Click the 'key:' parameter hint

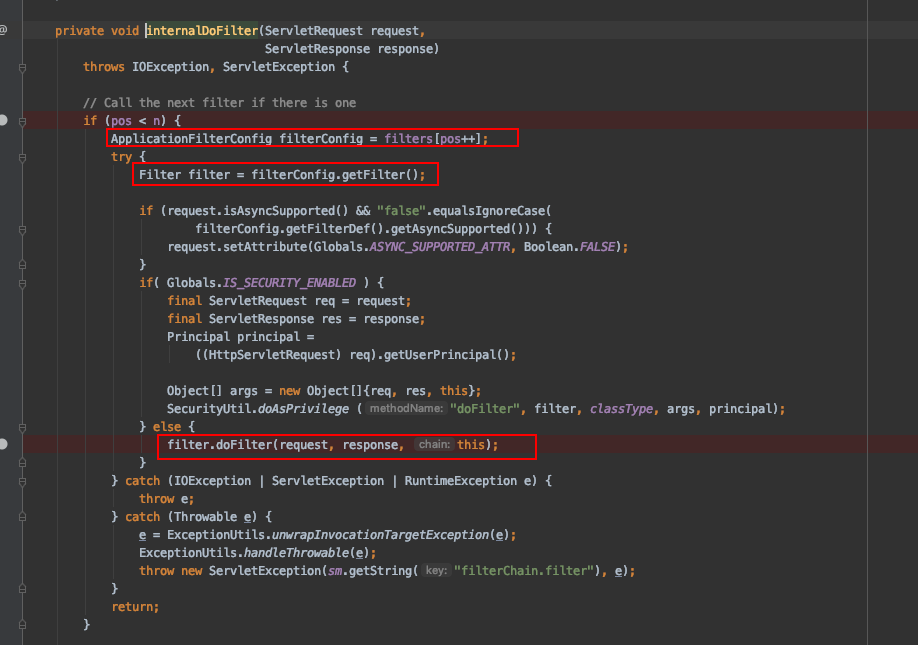pyautogui.click(x=436, y=570)
